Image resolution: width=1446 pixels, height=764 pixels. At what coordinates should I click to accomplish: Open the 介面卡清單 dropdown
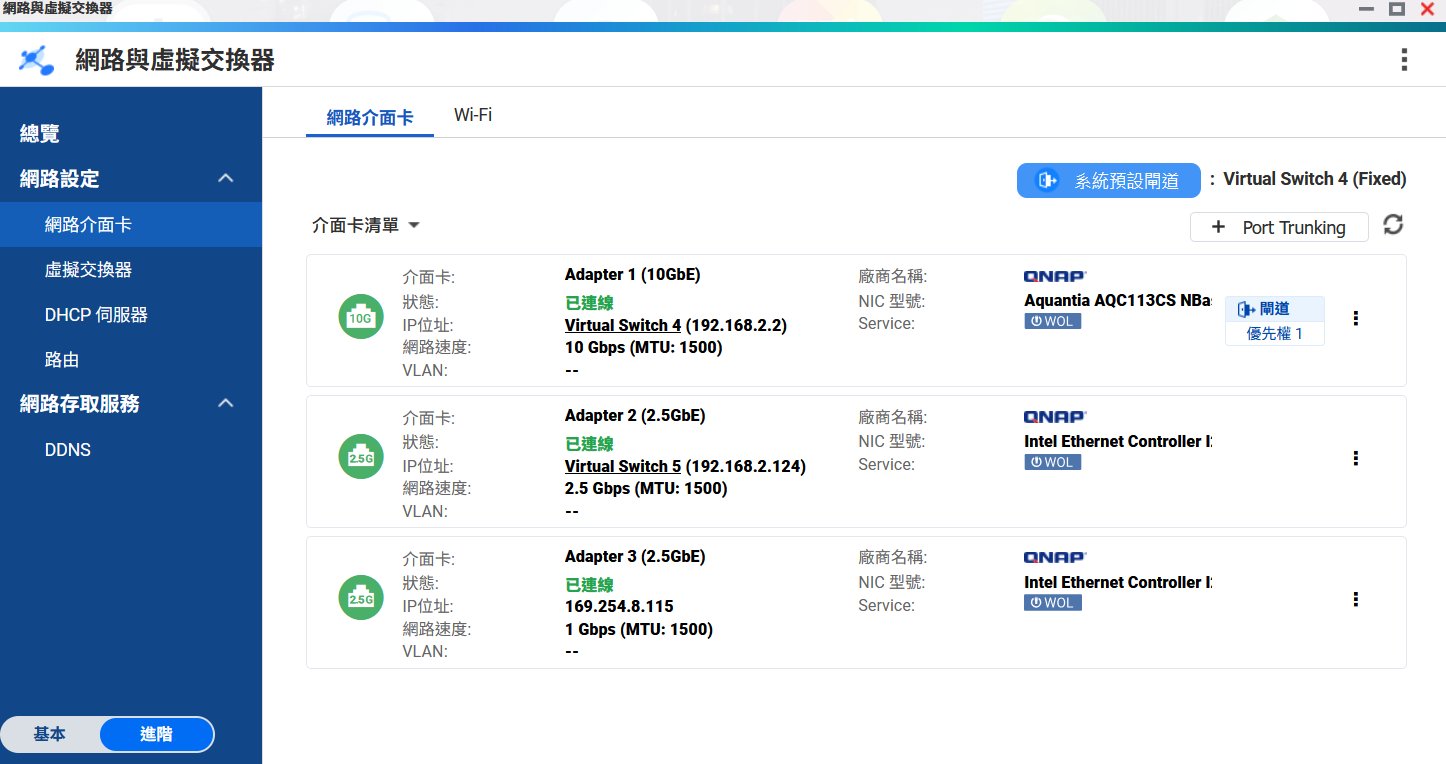pyautogui.click(x=365, y=227)
